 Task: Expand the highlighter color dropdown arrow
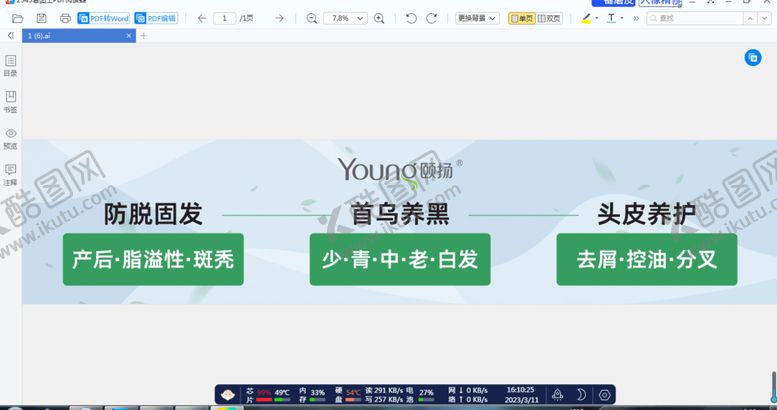coord(597,18)
